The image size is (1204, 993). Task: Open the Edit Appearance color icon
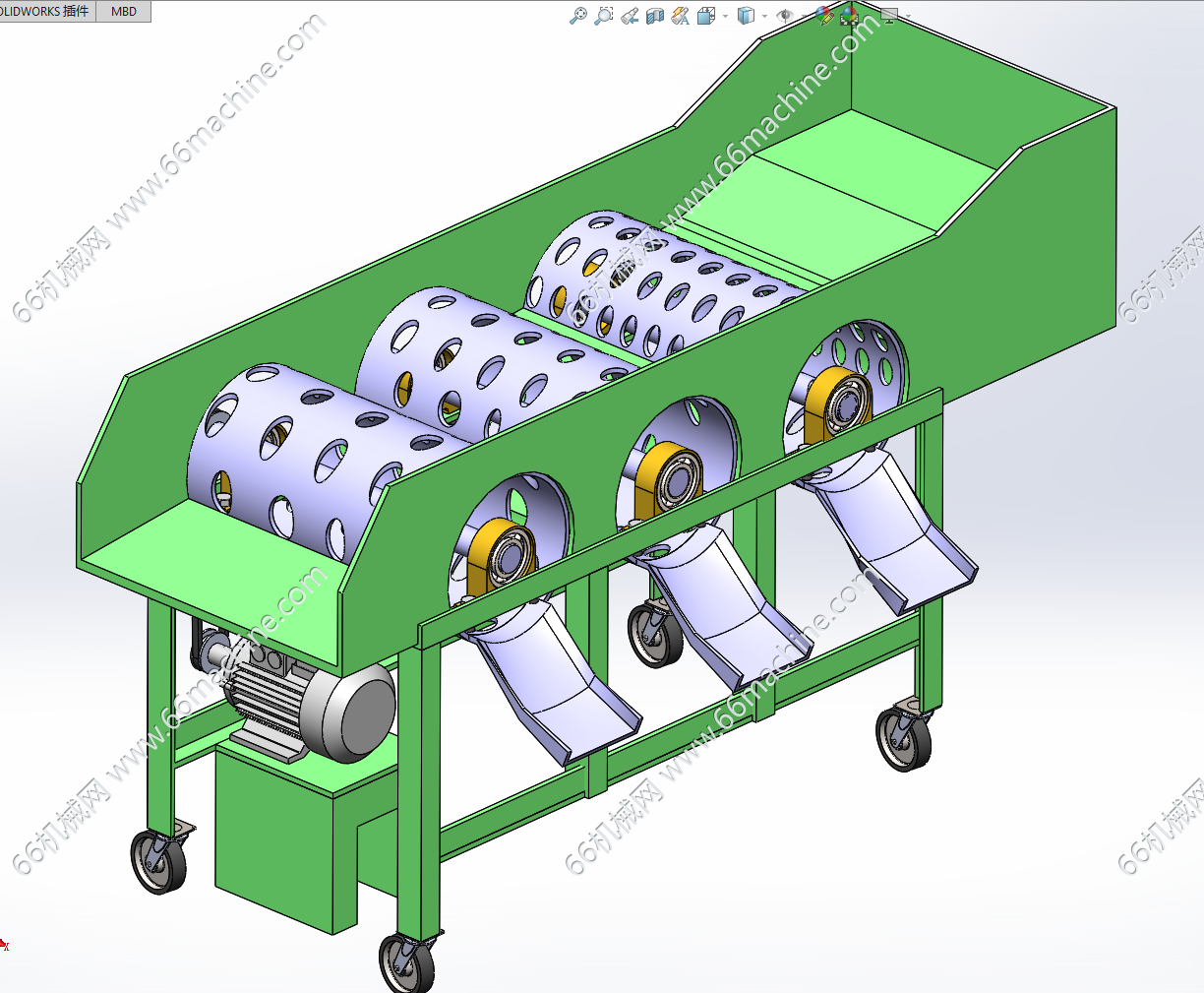click(824, 15)
